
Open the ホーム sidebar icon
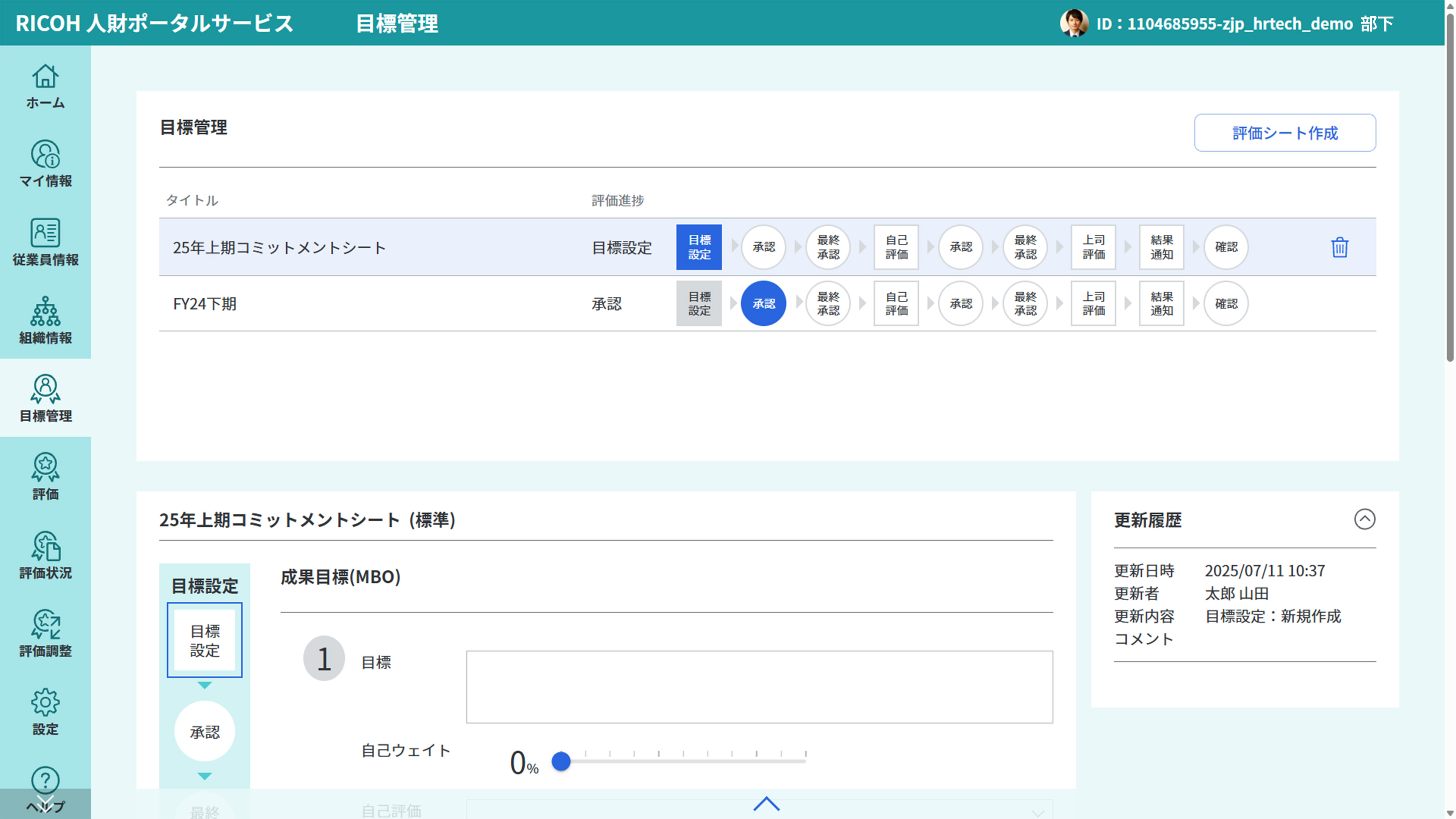pos(45,86)
